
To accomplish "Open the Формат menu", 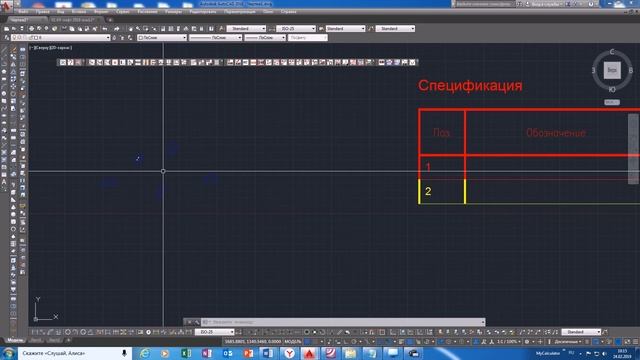I will pyautogui.click(x=101, y=12).
